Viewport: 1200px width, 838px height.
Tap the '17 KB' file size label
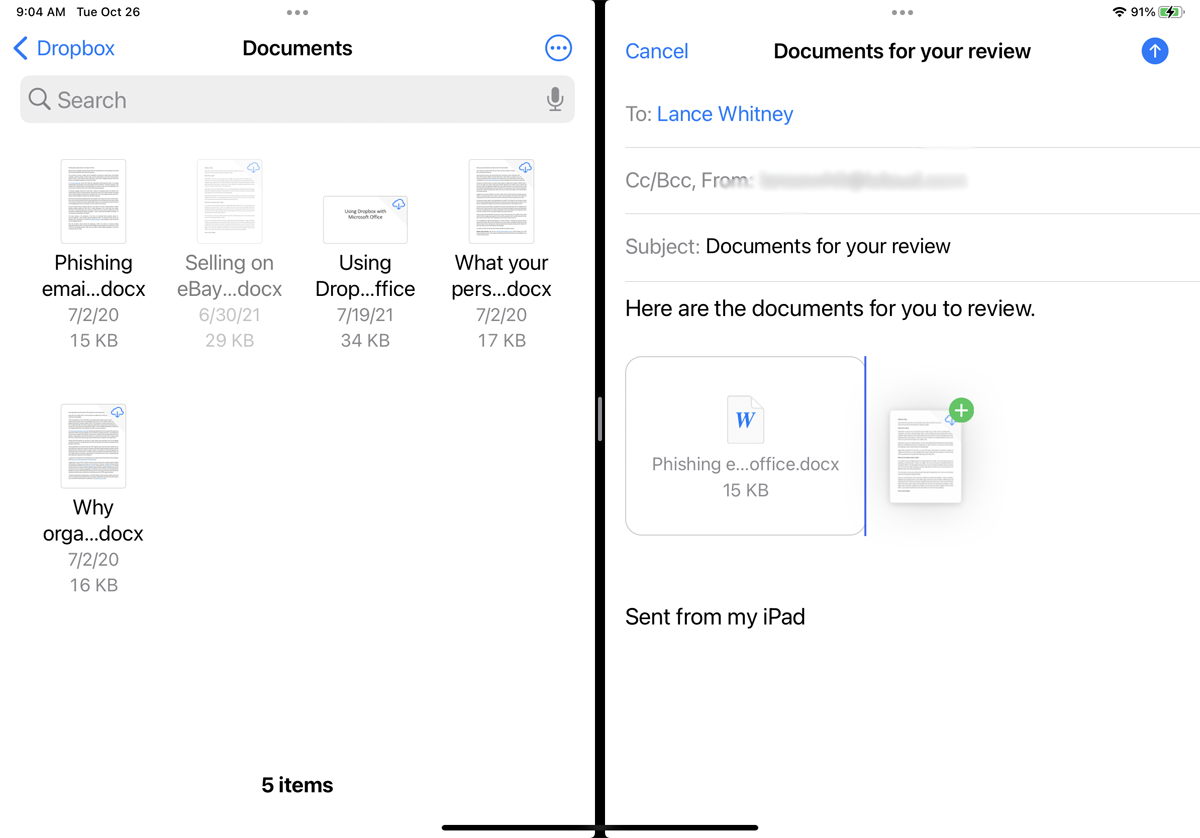tap(501, 341)
